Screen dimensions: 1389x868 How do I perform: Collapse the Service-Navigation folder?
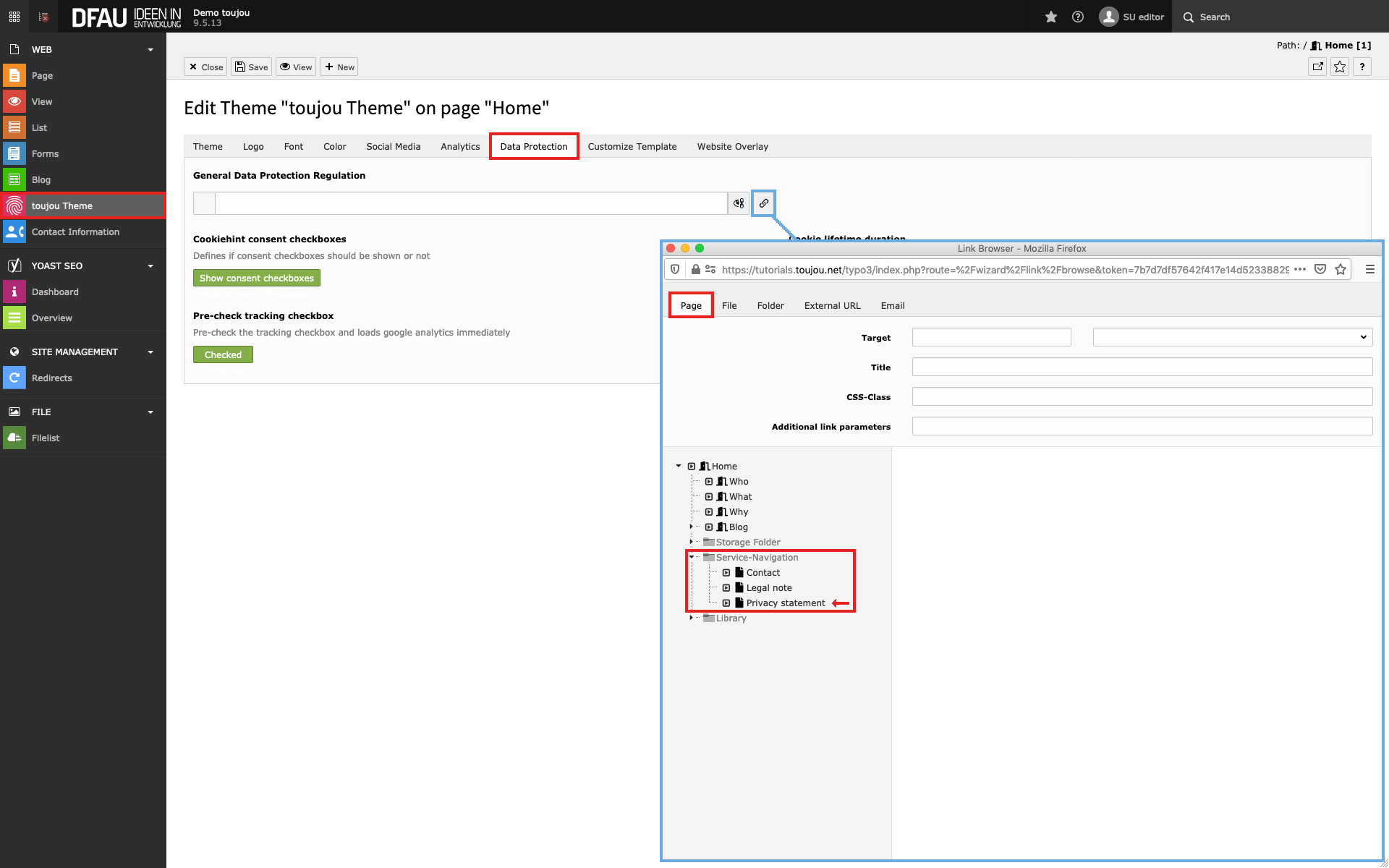click(692, 557)
